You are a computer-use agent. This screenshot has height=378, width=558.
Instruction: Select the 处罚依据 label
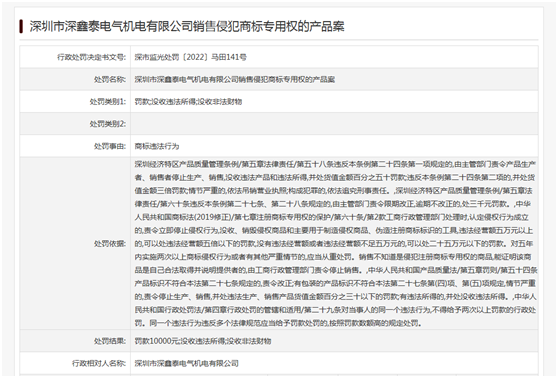tap(110, 244)
